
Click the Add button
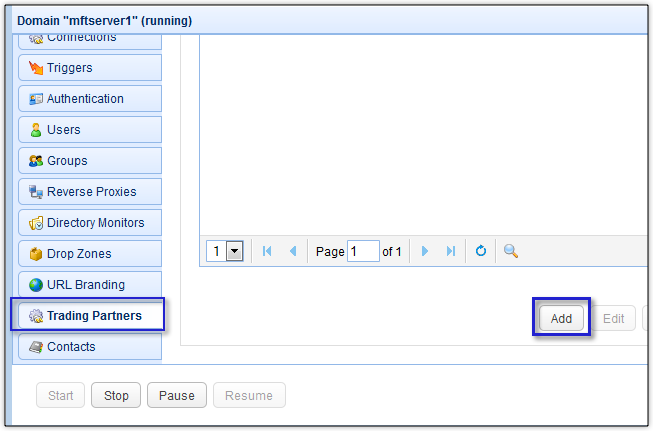pyautogui.click(x=561, y=319)
